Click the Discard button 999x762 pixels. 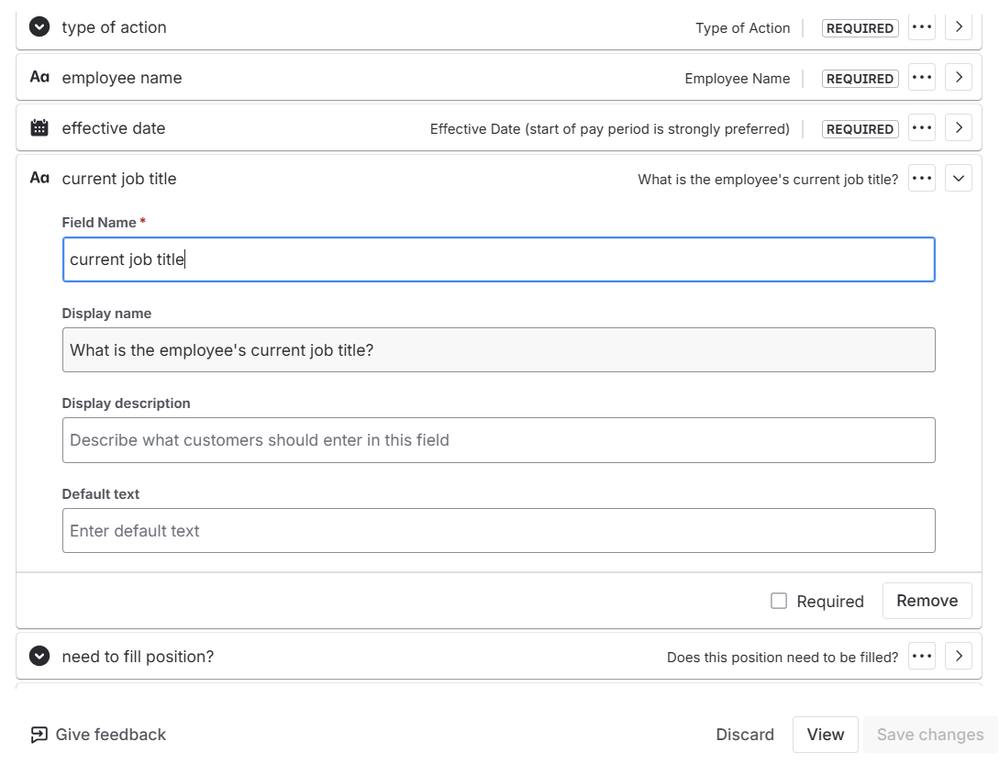click(744, 734)
